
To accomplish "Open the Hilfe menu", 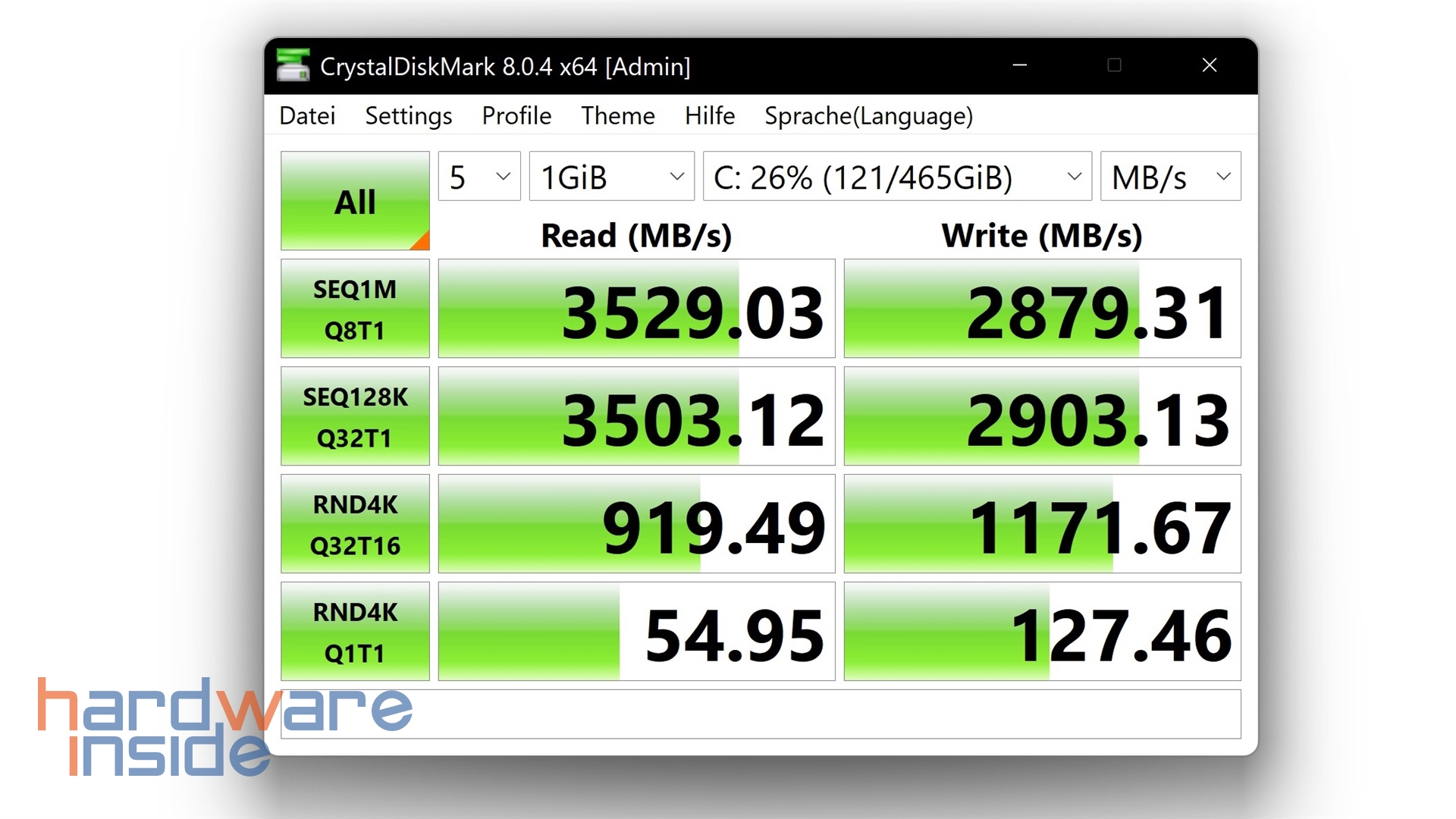I will click(709, 115).
